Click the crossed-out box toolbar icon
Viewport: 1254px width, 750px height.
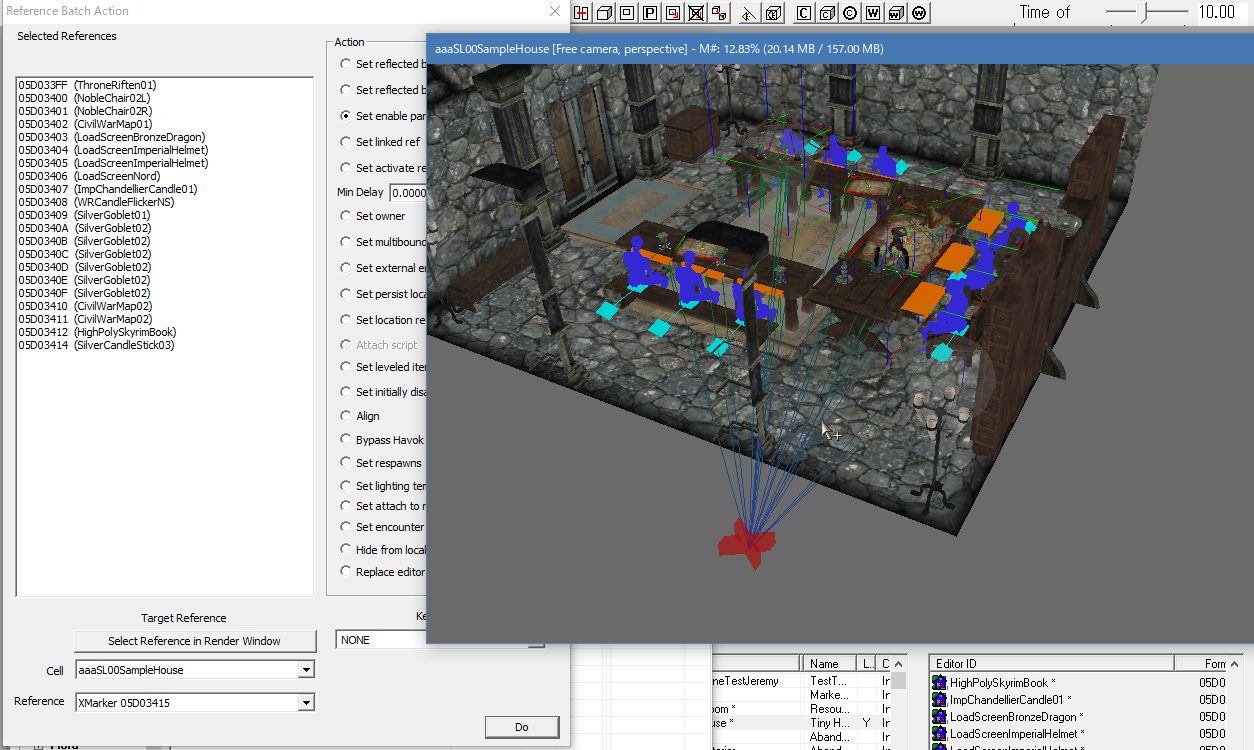point(696,13)
